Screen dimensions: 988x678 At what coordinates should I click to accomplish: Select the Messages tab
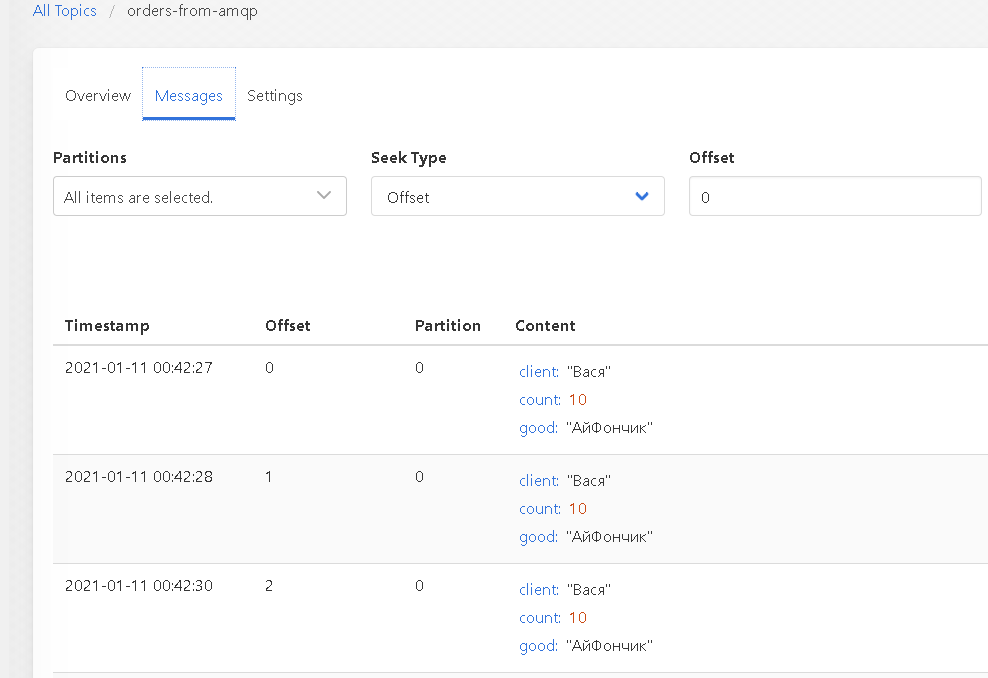click(188, 96)
